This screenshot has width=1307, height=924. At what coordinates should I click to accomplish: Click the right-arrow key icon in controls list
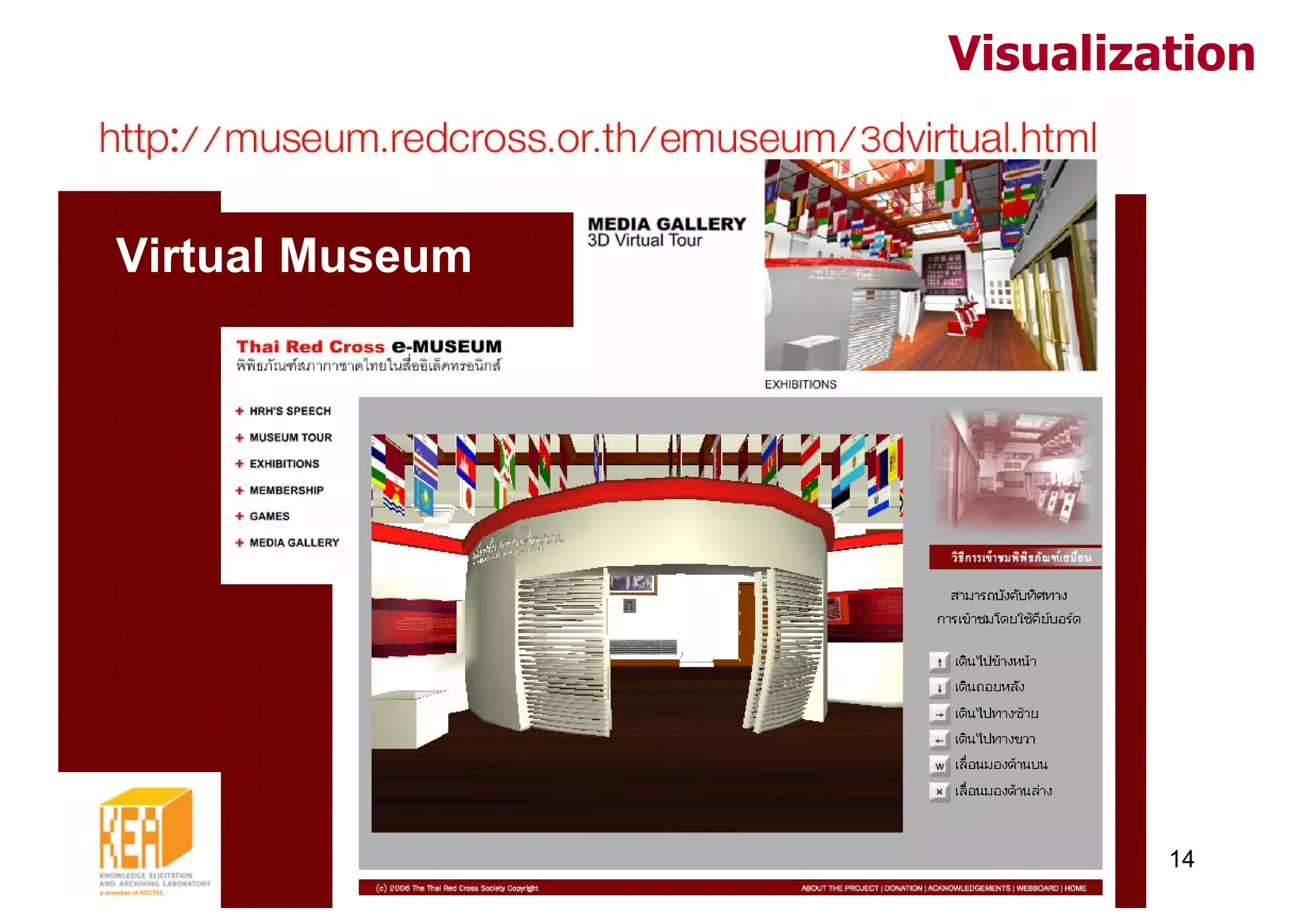[x=939, y=715]
